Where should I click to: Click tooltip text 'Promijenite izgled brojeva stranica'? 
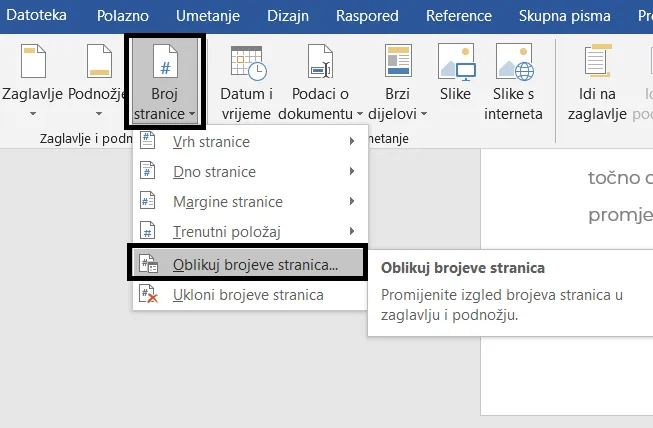[496, 295]
